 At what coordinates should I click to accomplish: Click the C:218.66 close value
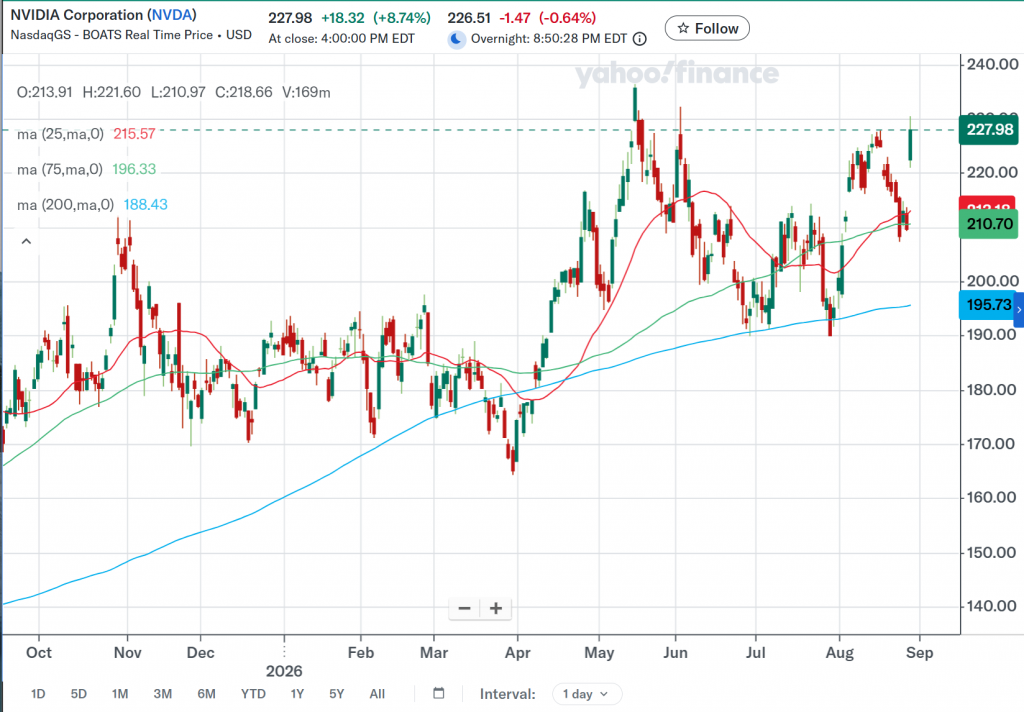244,92
